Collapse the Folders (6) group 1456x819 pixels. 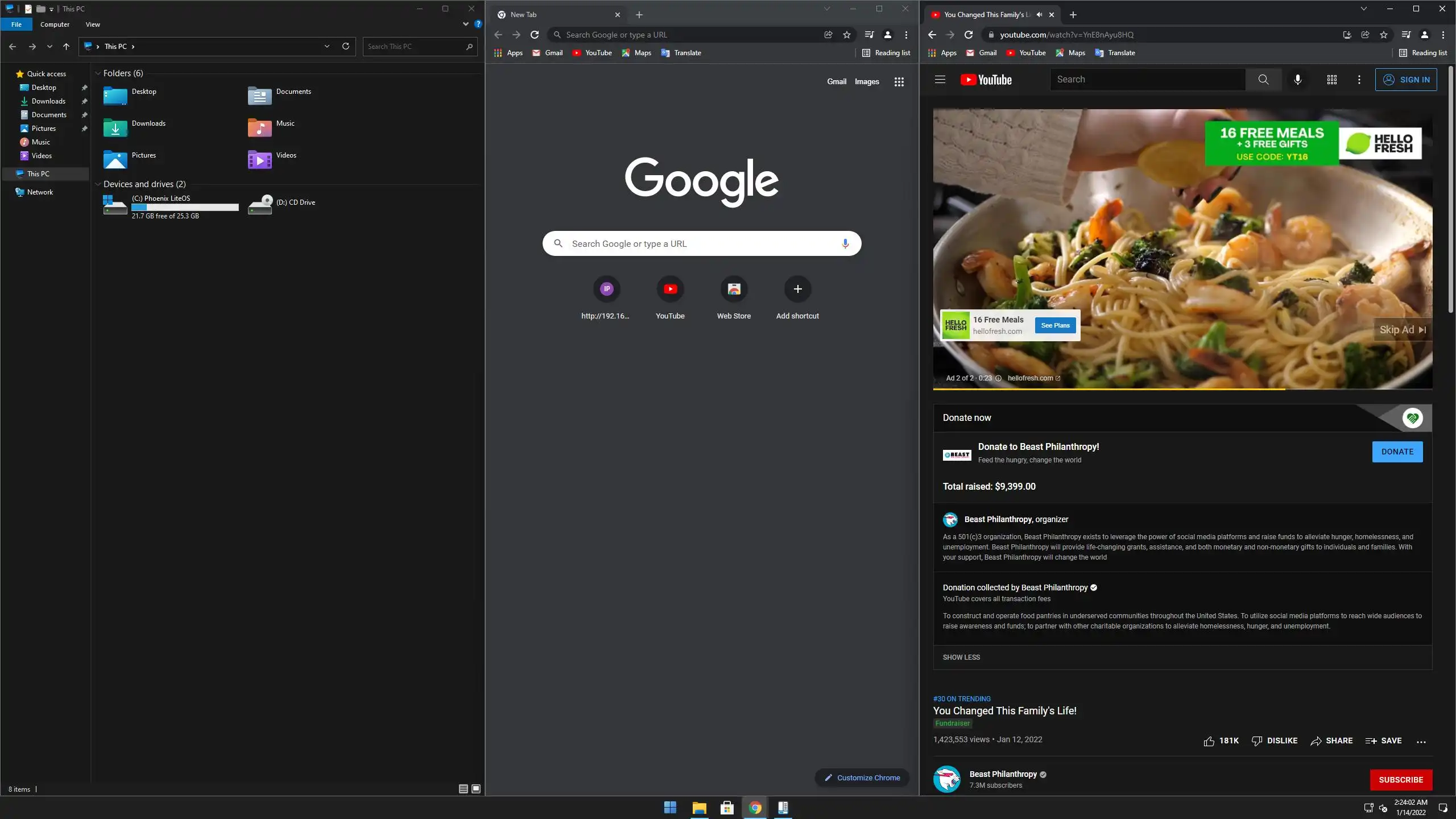tap(98, 73)
